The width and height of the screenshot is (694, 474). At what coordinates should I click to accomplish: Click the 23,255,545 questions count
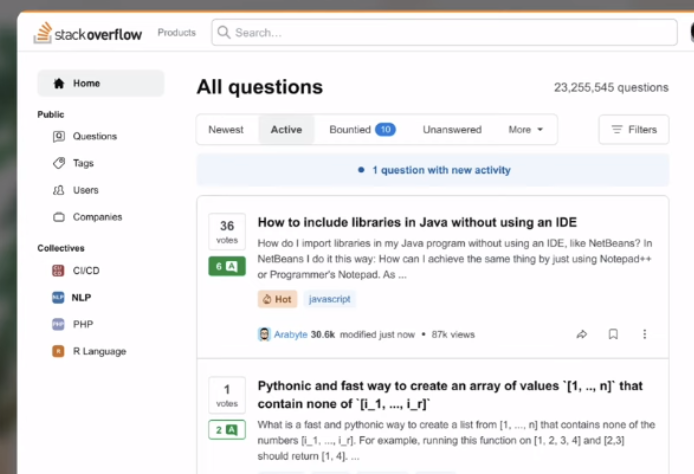coord(611,88)
